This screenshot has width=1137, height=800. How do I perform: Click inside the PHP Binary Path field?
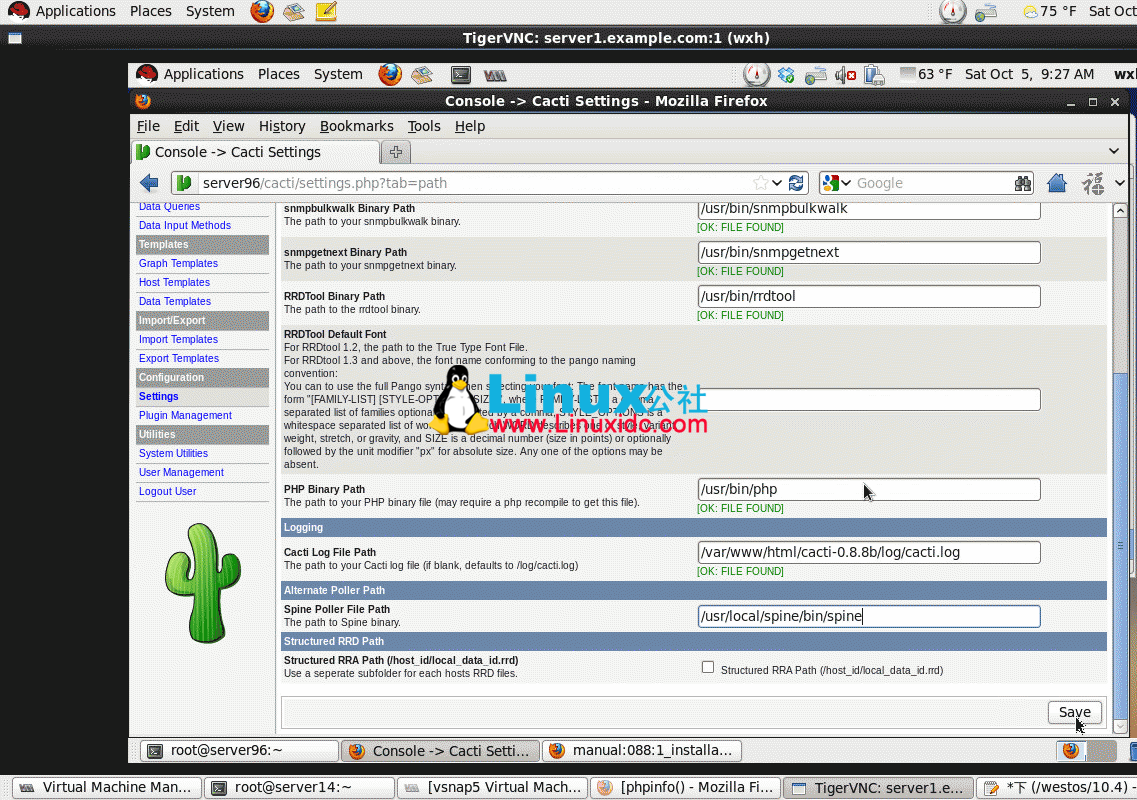[868, 489]
